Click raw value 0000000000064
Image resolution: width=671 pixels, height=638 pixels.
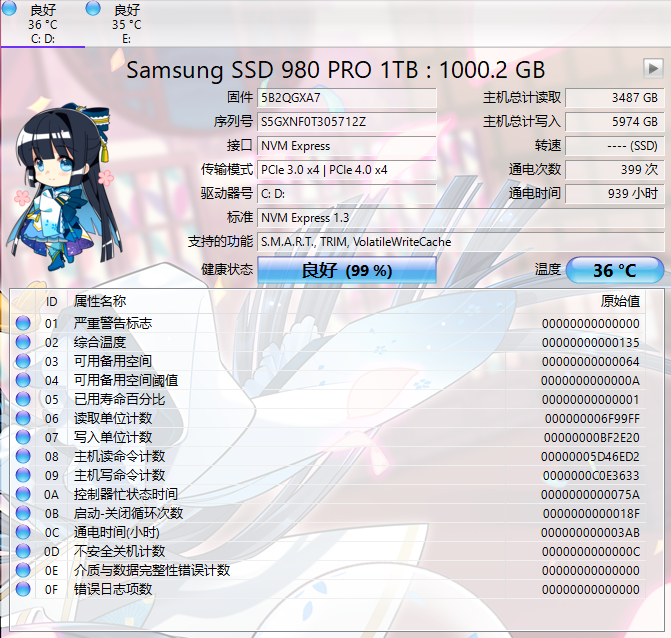click(591, 362)
